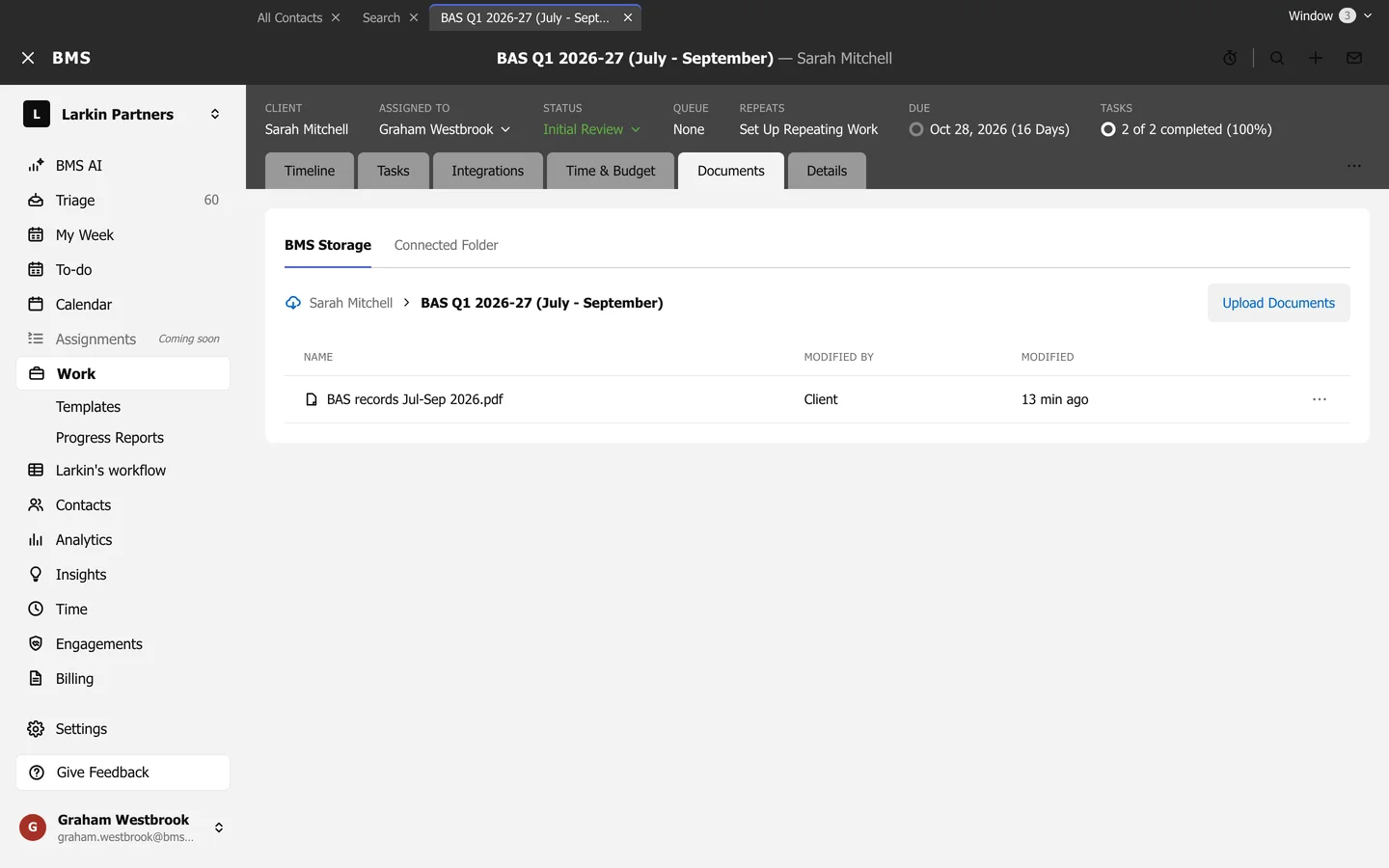Change the Initial Review status dropdown
1389x868 pixels.
[591, 129]
